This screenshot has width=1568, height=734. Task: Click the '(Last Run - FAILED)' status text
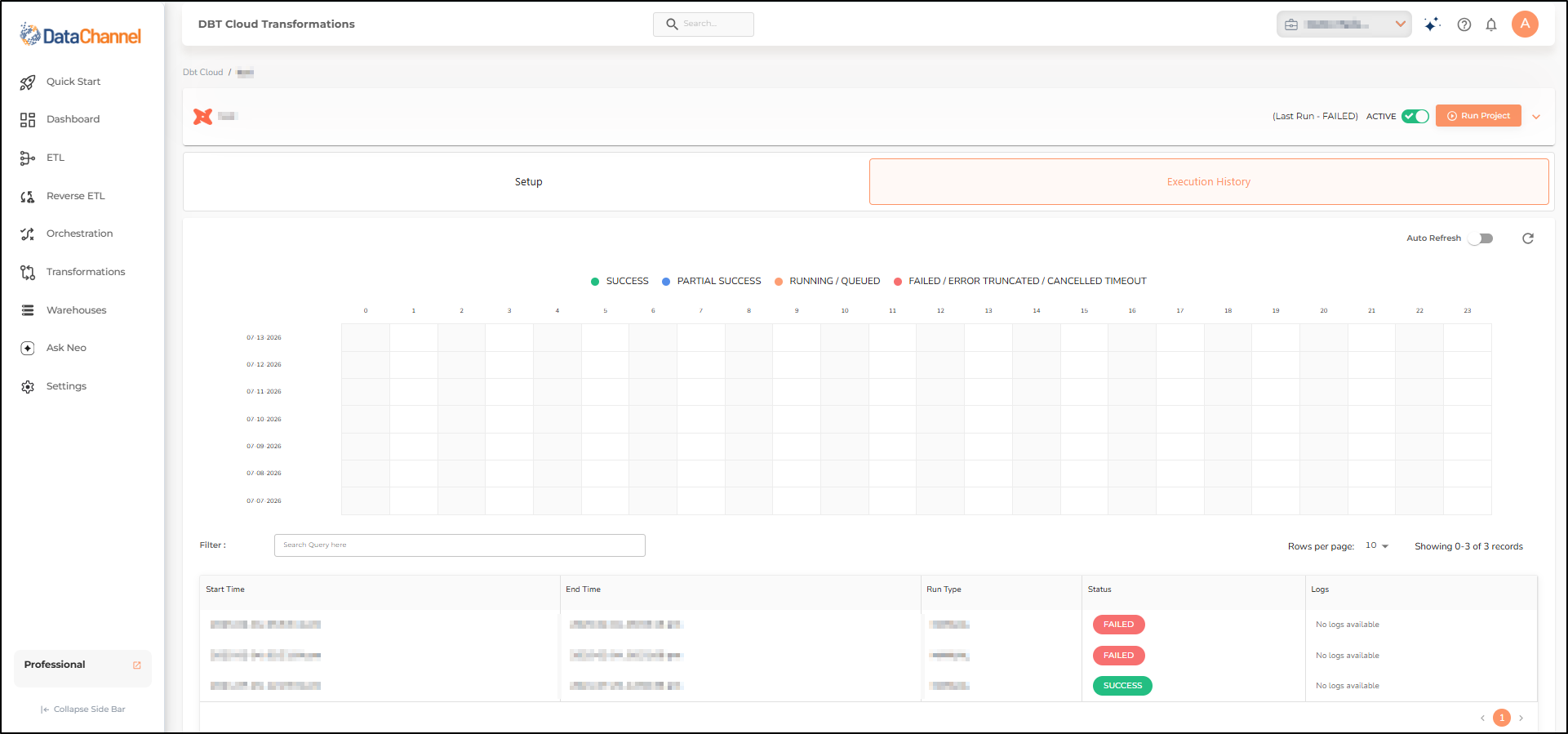[1315, 117]
